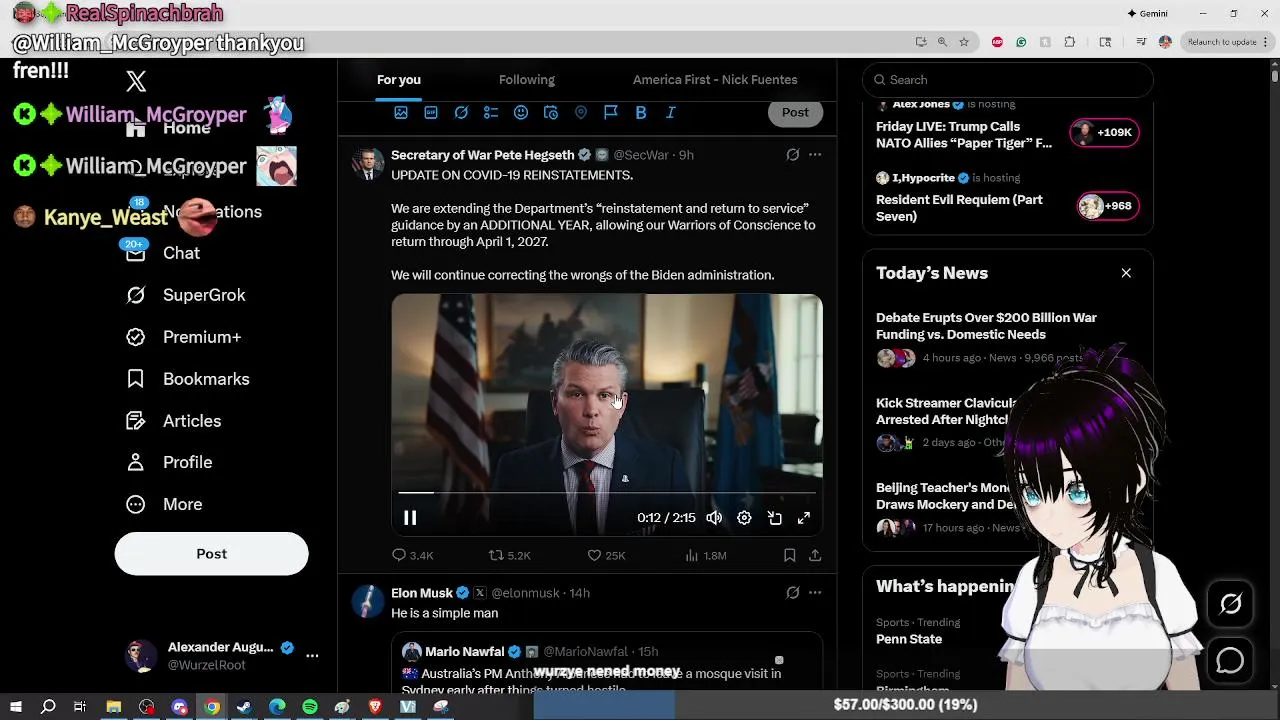This screenshot has width=1280, height=720.
Task: Click the X logo in the sidebar
Action: point(136,82)
